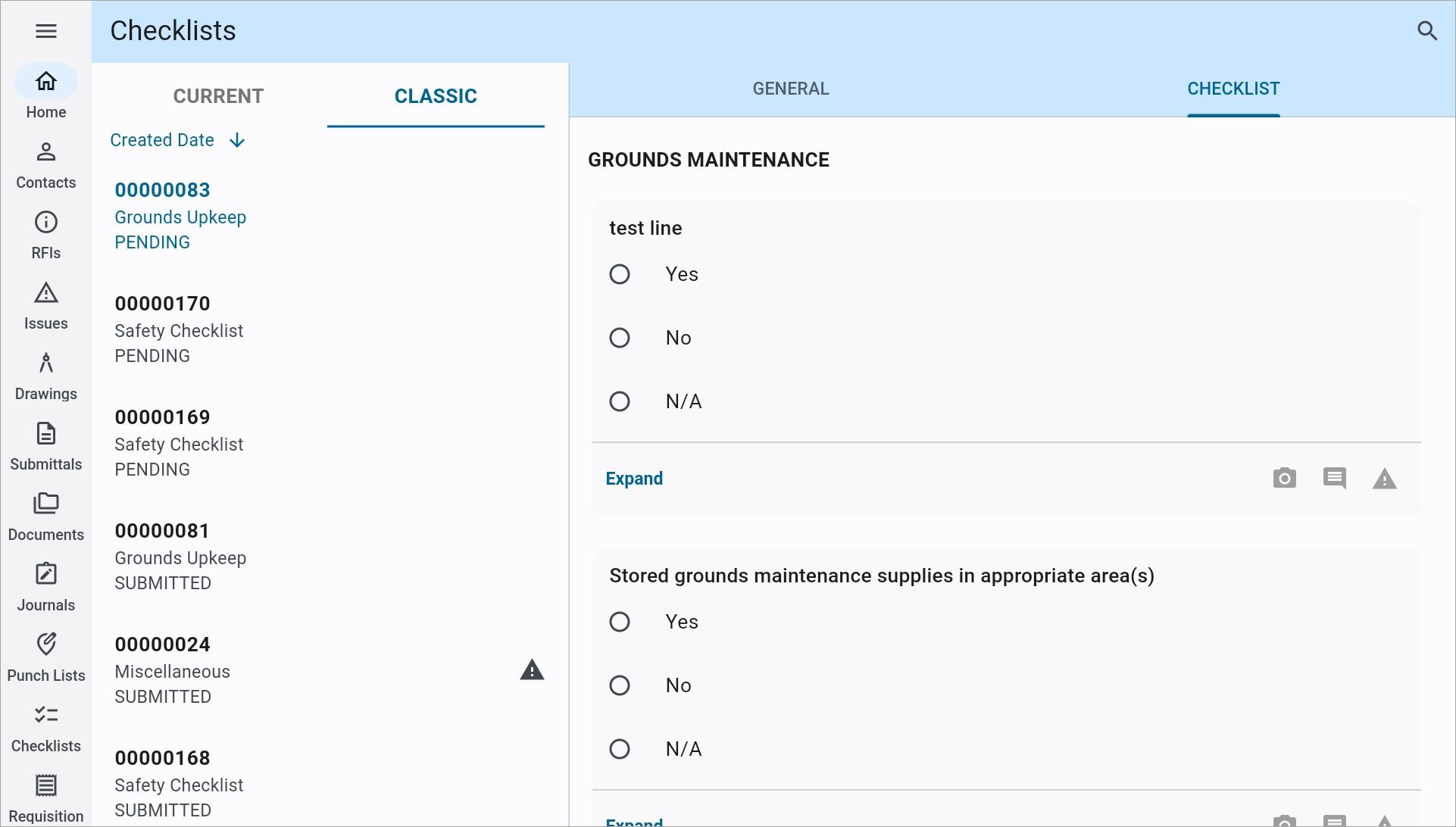Open RFIs from the sidebar
Viewport: 1456px width, 827px height.
click(x=46, y=236)
